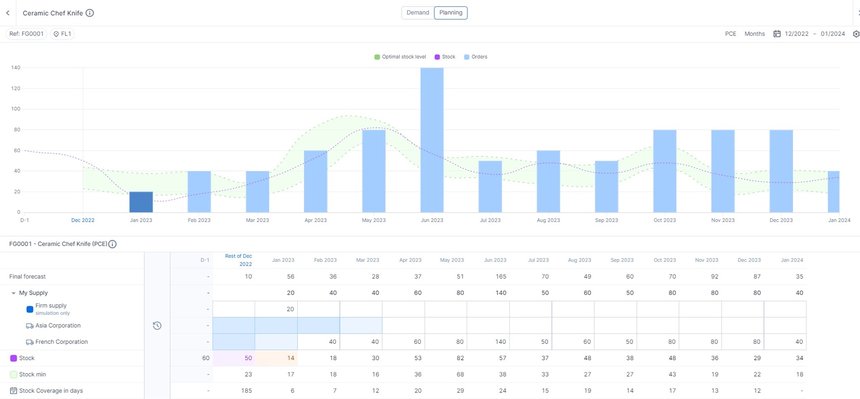The height and width of the screenshot is (399, 860).
Task: Click the Dec 2022 chart axis label
Action: click(x=83, y=220)
